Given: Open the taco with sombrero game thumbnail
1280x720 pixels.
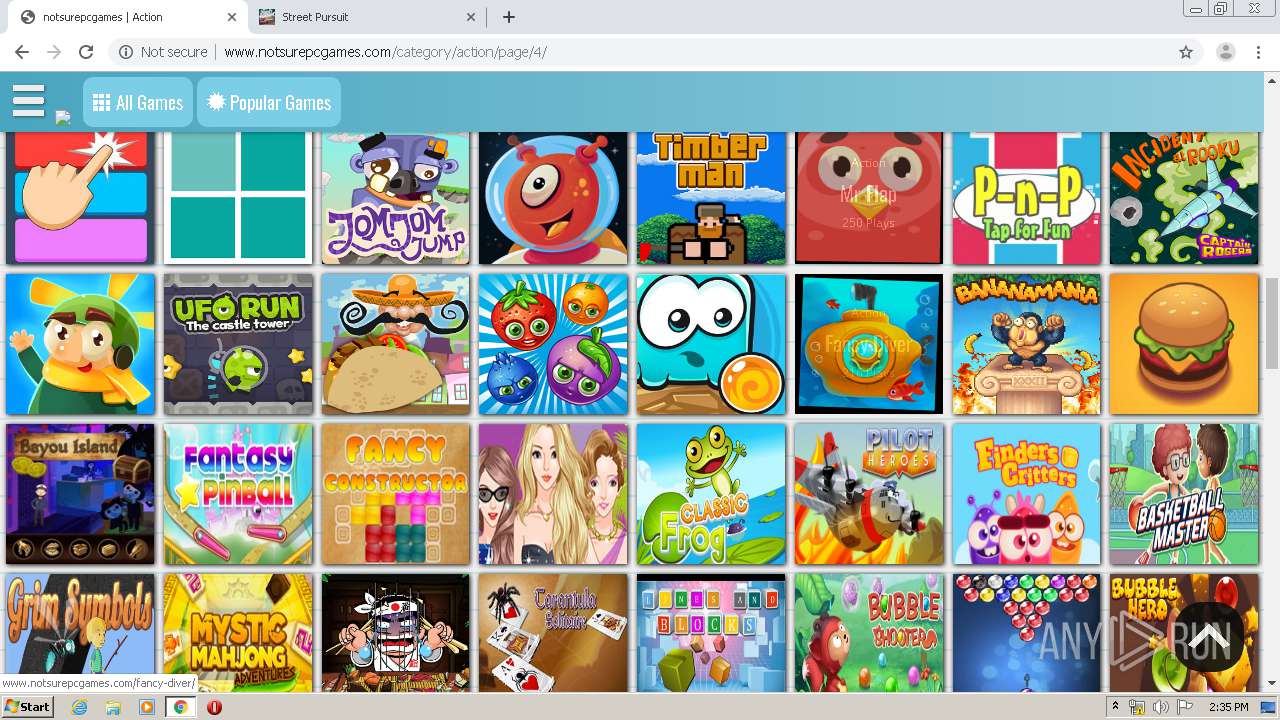Looking at the screenshot, I should 396,344.
